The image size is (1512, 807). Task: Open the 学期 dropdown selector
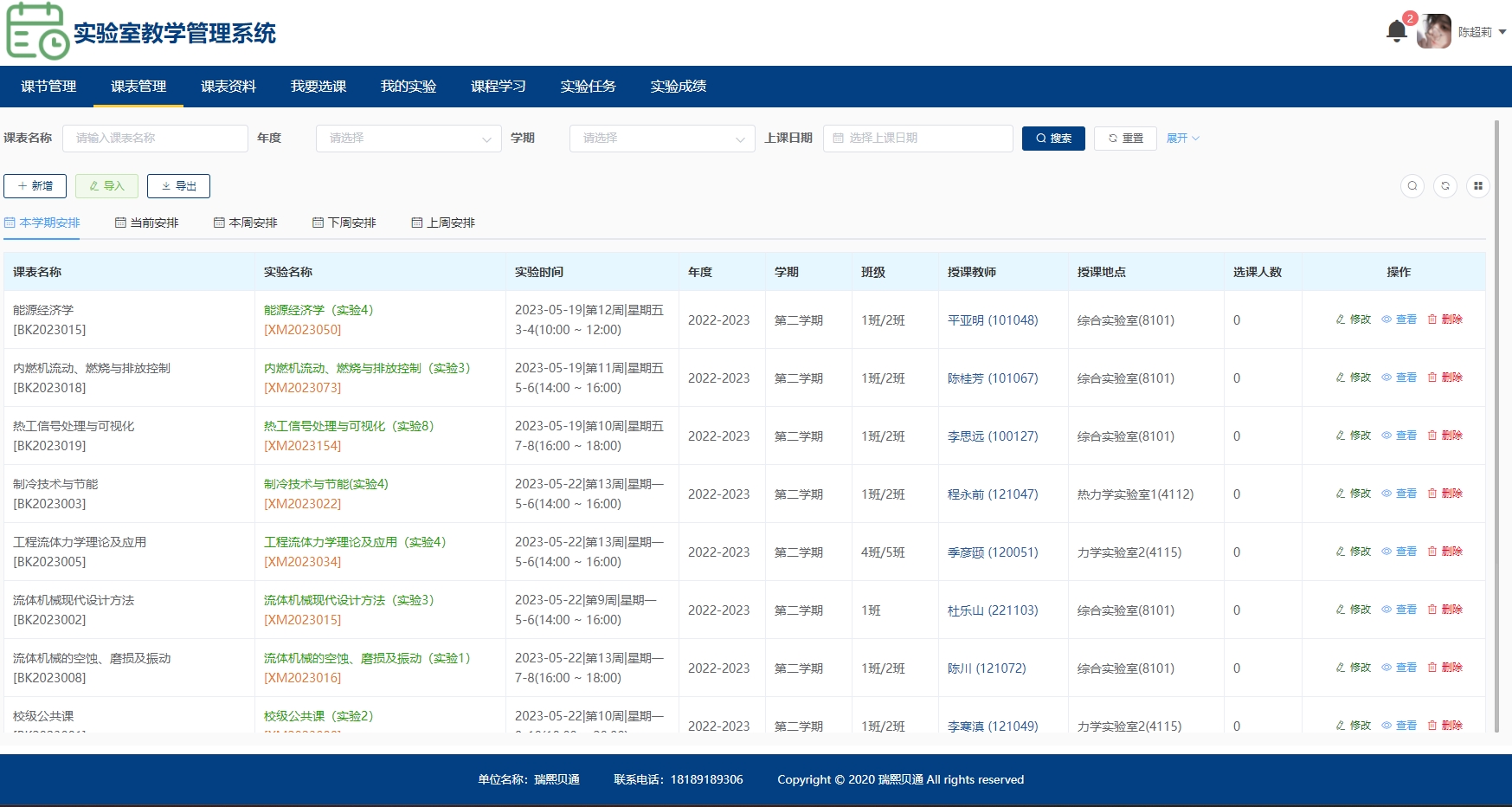coord(662,138)
